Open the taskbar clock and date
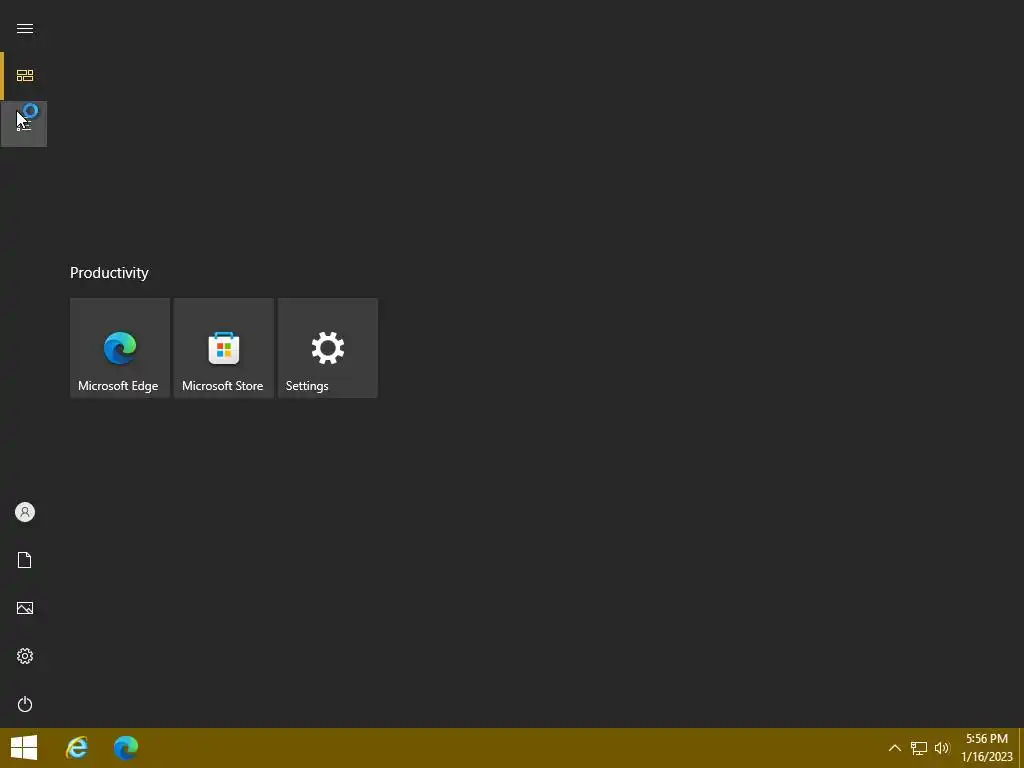 [x=987, y=748]
